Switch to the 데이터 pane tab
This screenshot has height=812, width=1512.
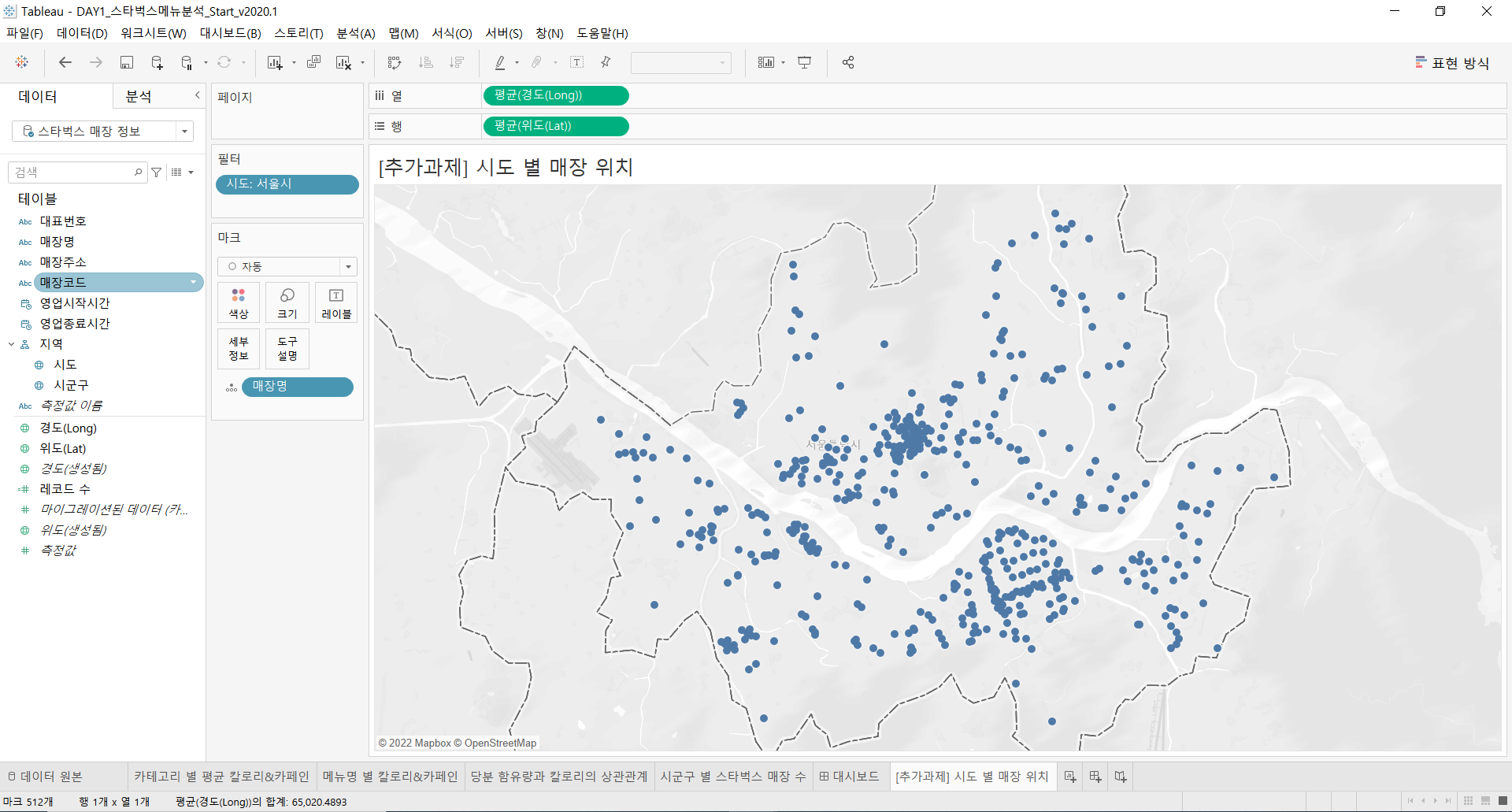click(38, 96)
